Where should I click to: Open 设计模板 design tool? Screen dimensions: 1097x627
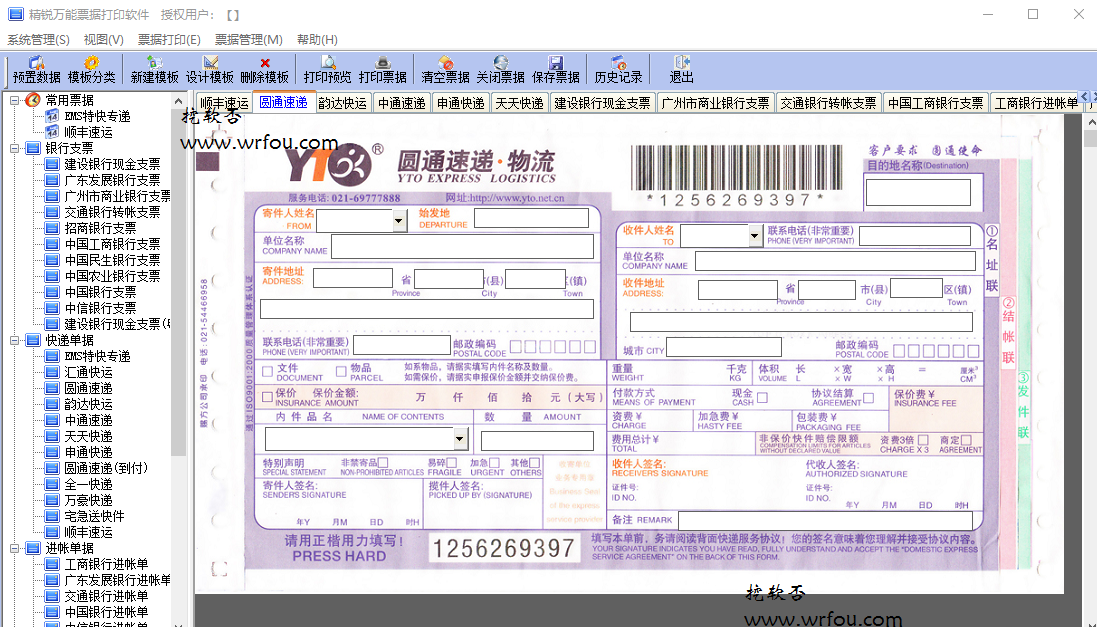click(210, 70)
